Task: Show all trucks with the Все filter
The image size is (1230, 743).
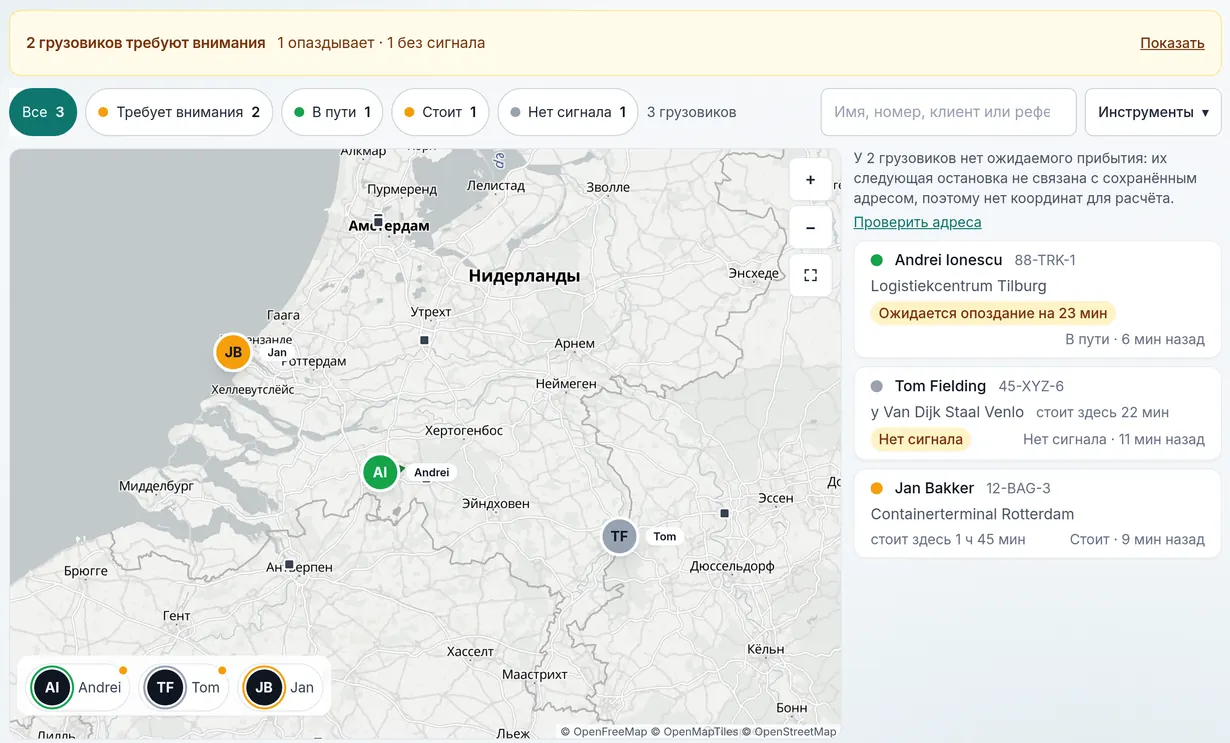Action: pos(43,112)
